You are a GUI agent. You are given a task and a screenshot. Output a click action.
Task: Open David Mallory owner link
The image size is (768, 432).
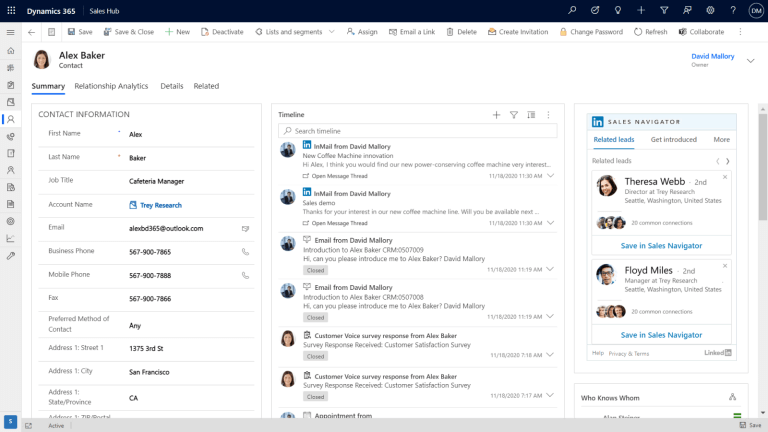[712, 57]
